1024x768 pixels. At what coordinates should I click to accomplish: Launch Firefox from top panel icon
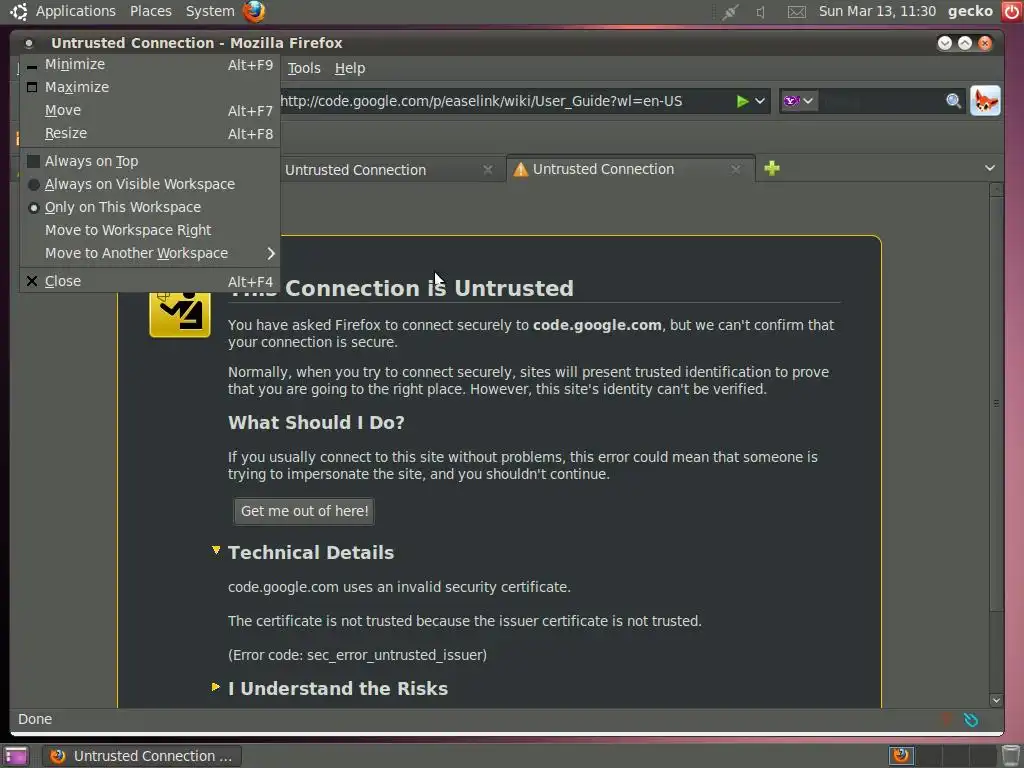click(x=254, y=11)
